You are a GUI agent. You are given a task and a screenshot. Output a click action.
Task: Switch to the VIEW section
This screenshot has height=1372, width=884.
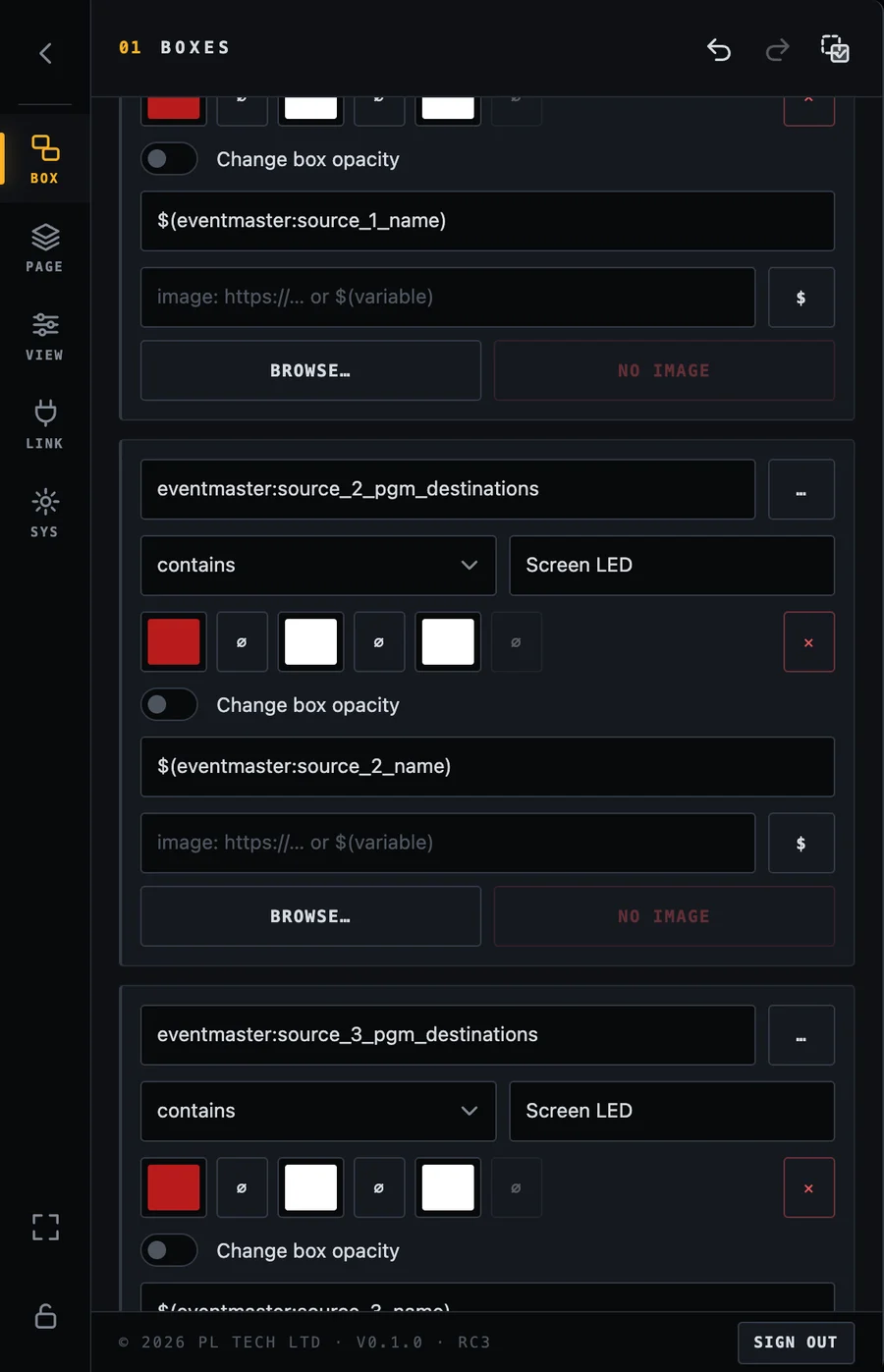pos(44,336)
